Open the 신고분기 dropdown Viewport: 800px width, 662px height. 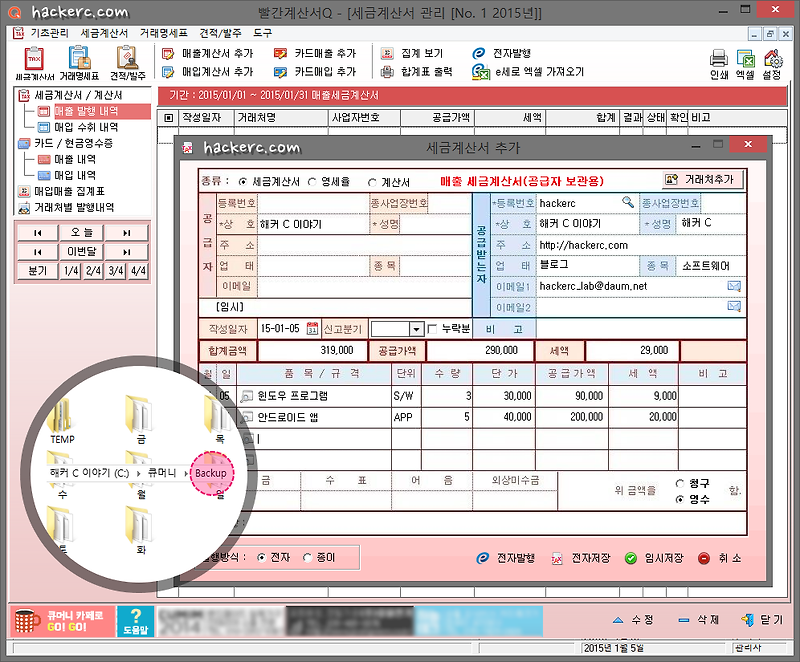click(416, 329)
